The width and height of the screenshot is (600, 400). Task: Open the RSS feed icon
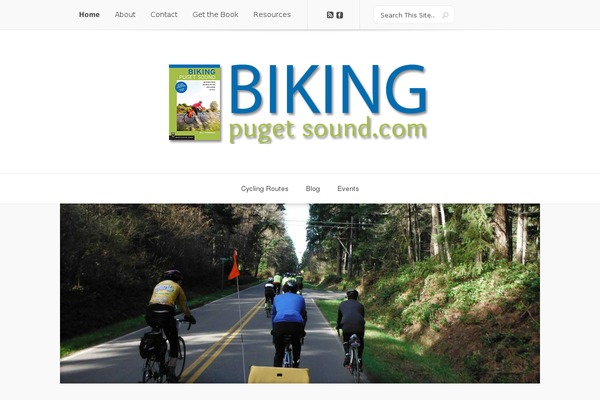point(330,15)
